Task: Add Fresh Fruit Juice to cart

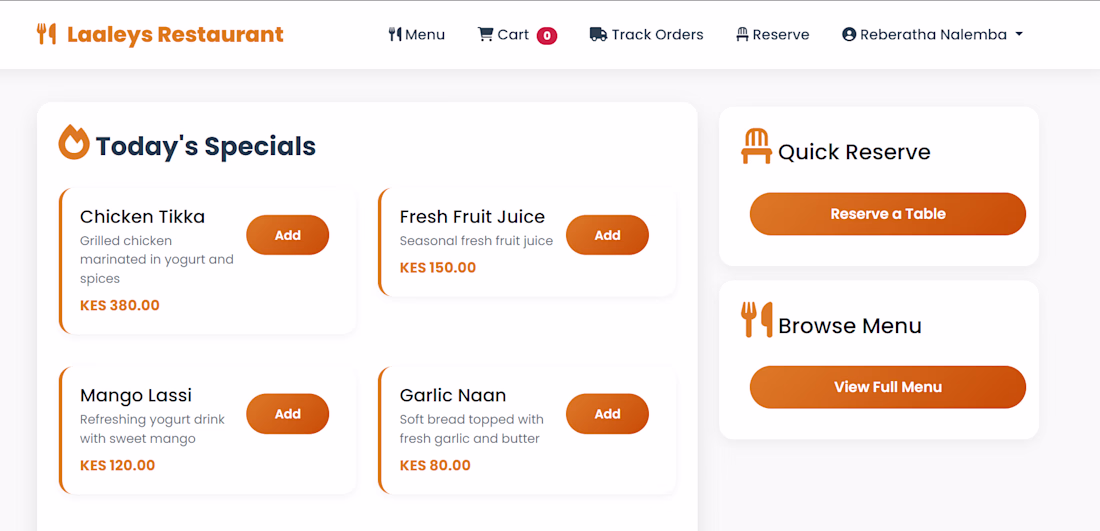Action: [608, 235]
